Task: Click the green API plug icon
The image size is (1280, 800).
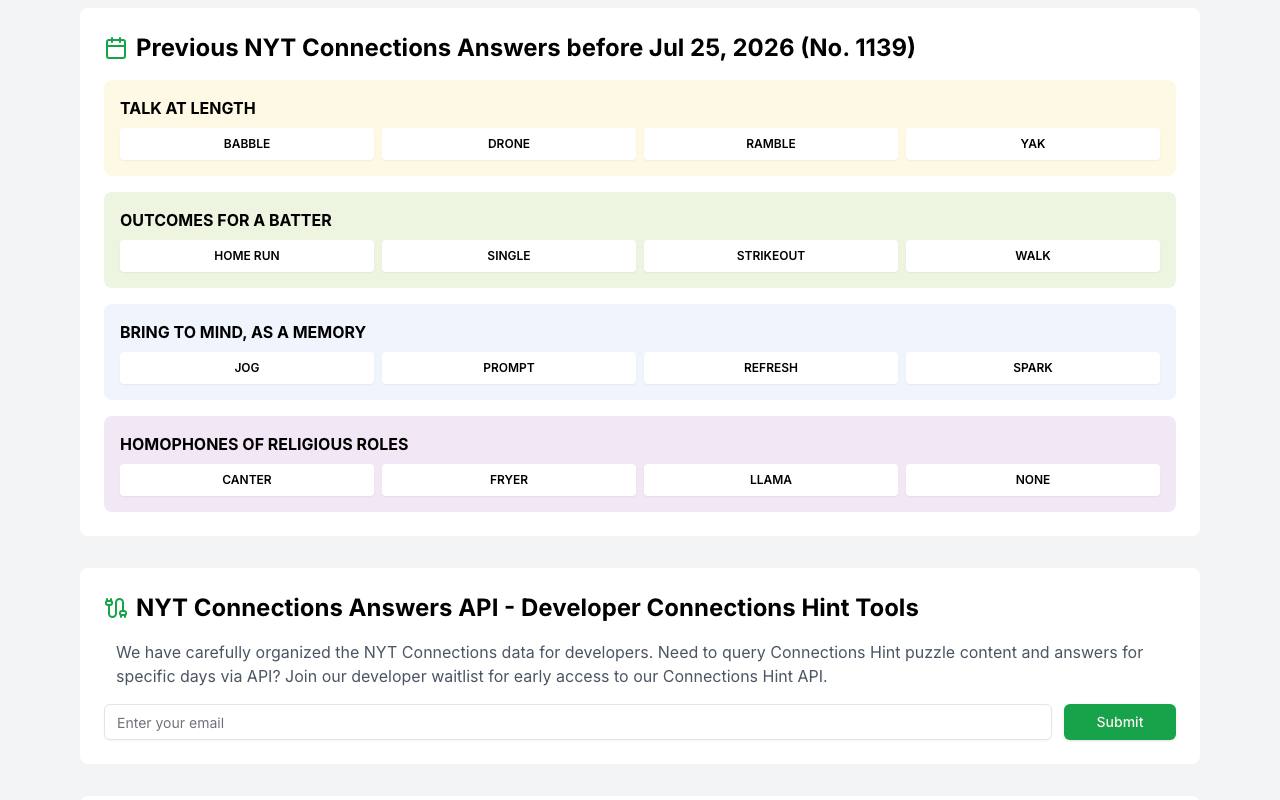Action: [x=116, y=608]
